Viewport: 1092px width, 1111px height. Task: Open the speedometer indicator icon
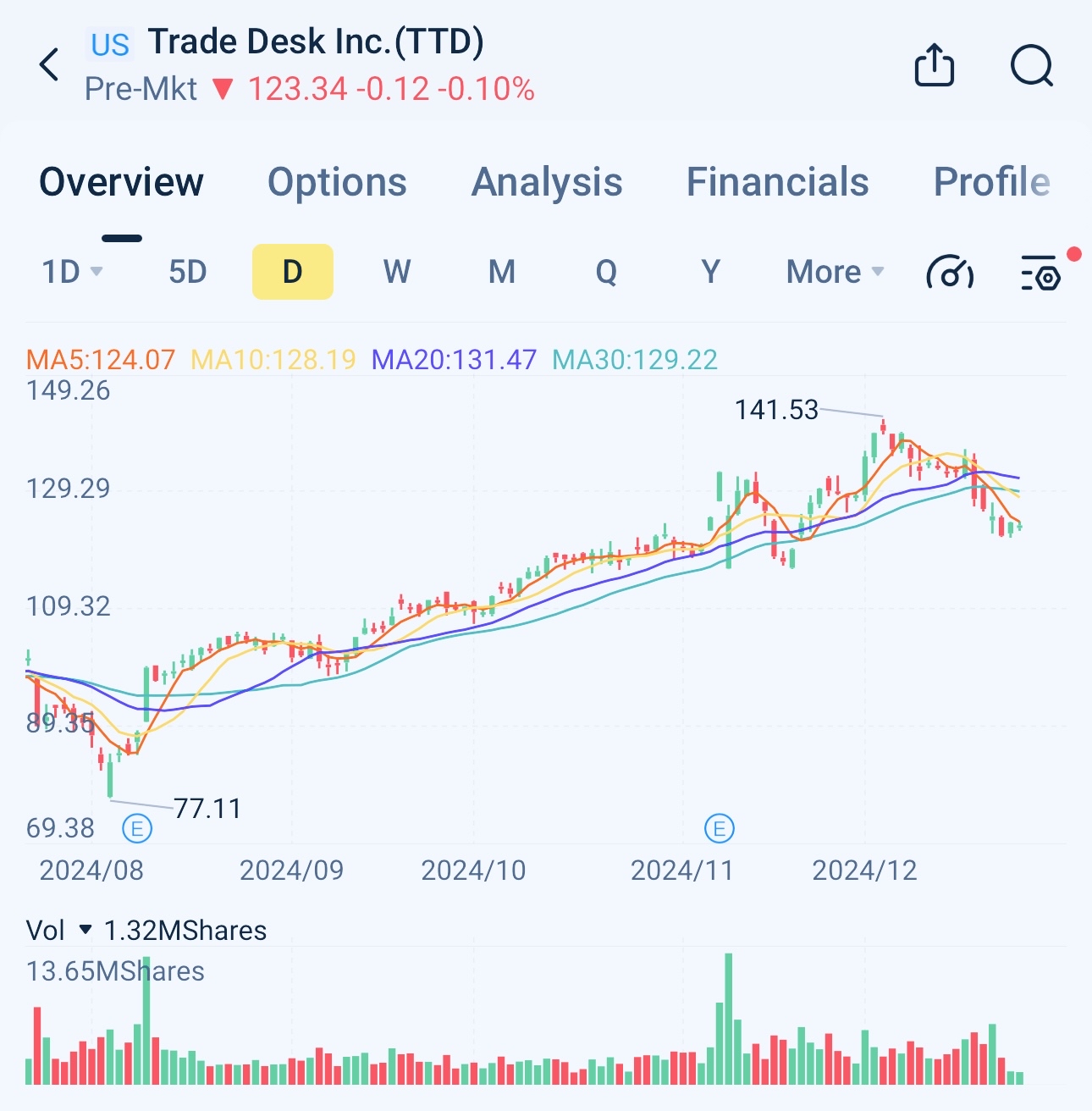950,272
